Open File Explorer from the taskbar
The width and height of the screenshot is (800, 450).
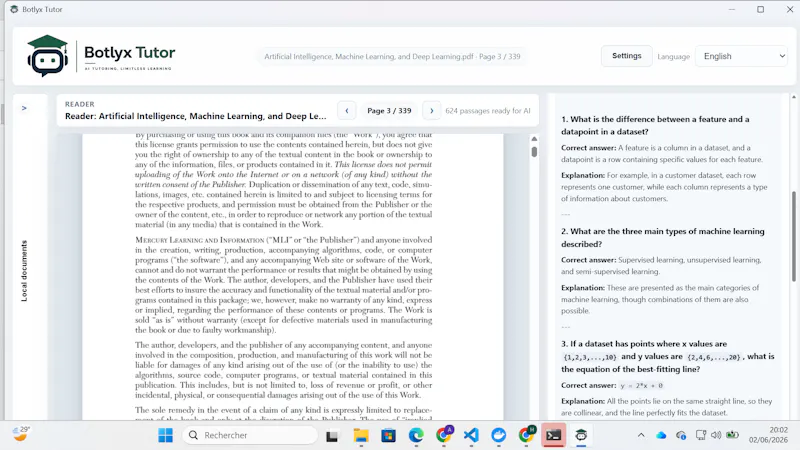tap(361, 436)
